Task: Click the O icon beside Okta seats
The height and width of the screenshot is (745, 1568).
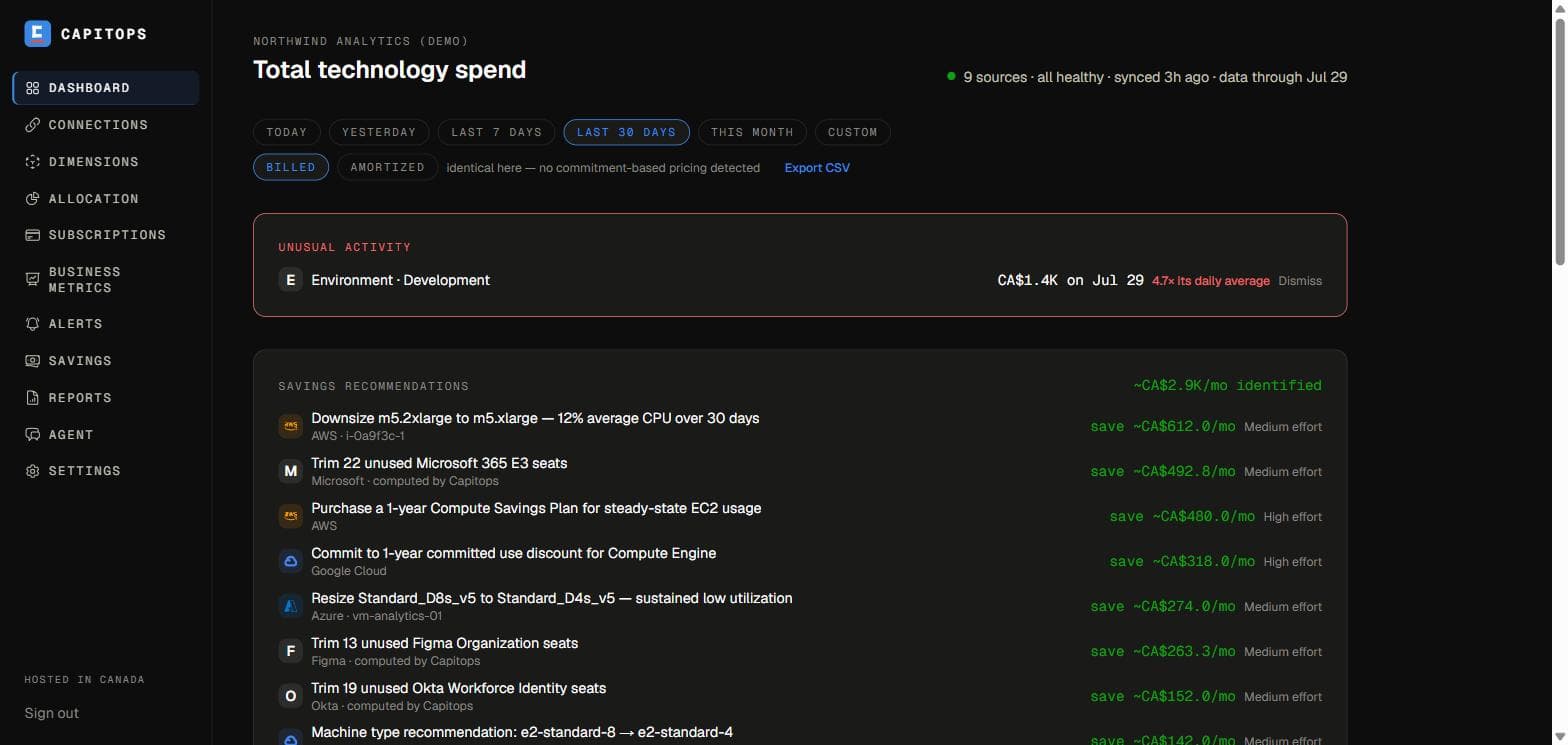Action: [x=291, y=696]
